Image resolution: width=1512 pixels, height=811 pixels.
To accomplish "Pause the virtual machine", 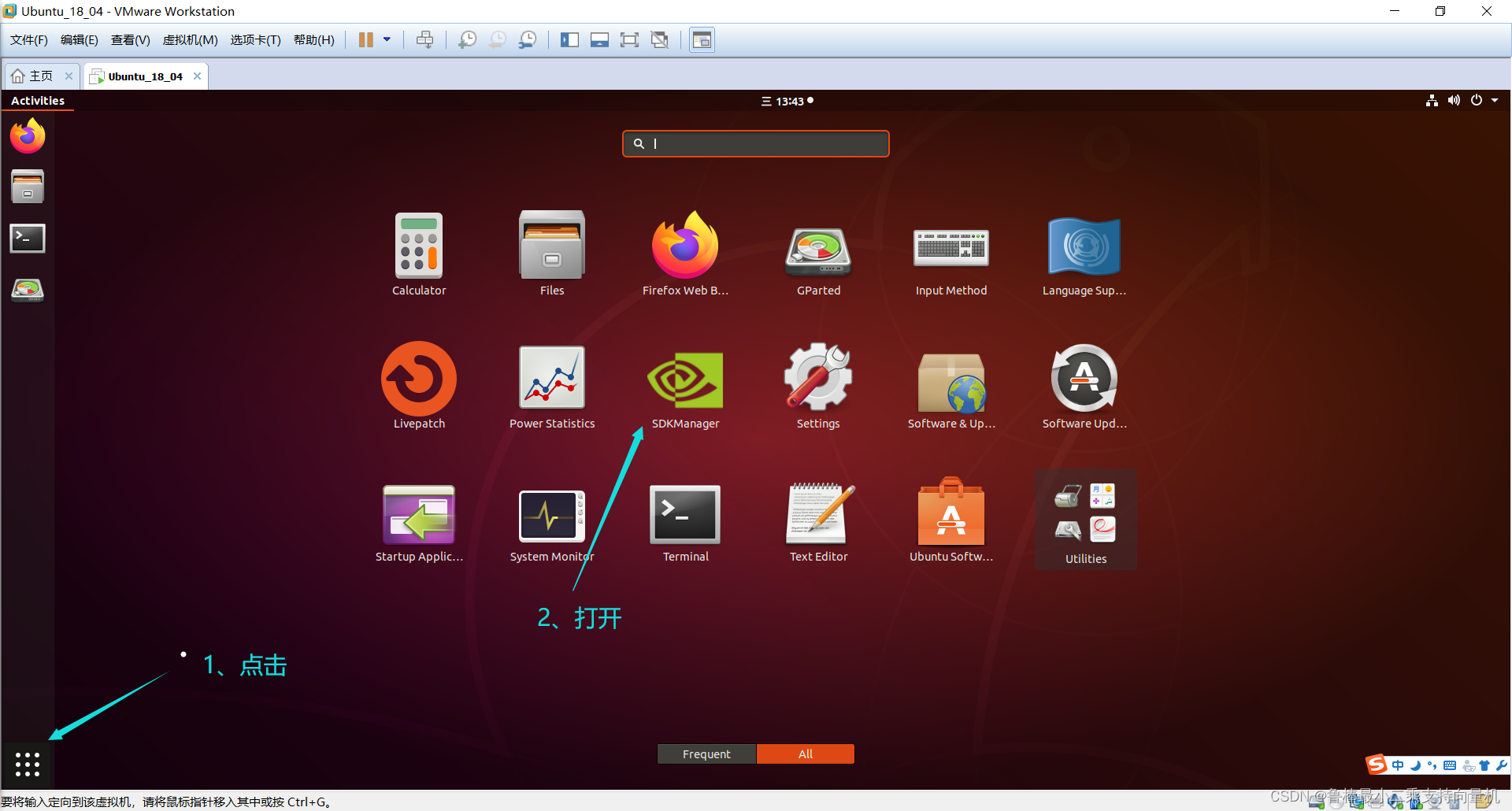I will point(366,40).
